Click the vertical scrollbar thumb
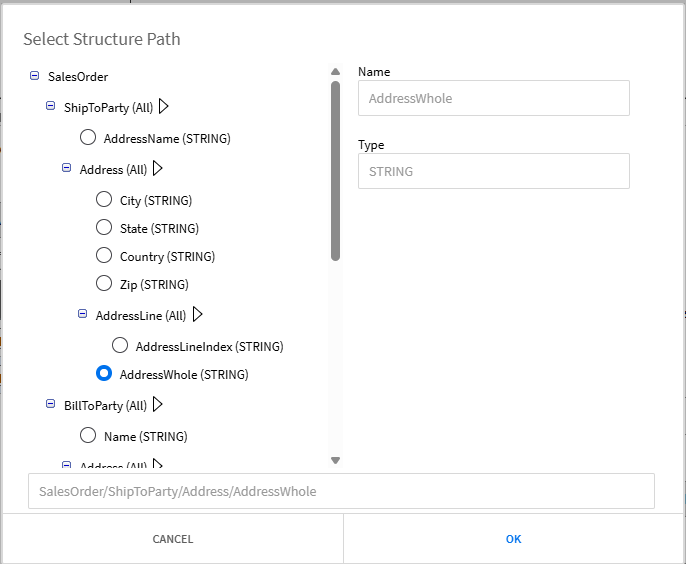This screenshot has height=564, width=686. [336, 171]
